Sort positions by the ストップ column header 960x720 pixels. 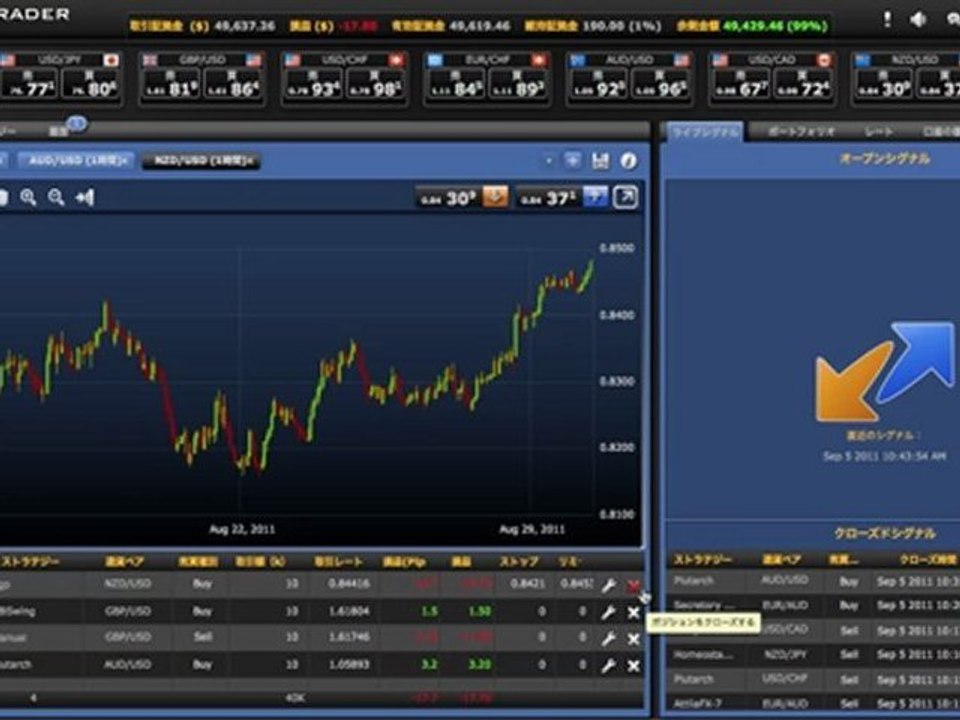pyautogui.click(x=520, y=562)
